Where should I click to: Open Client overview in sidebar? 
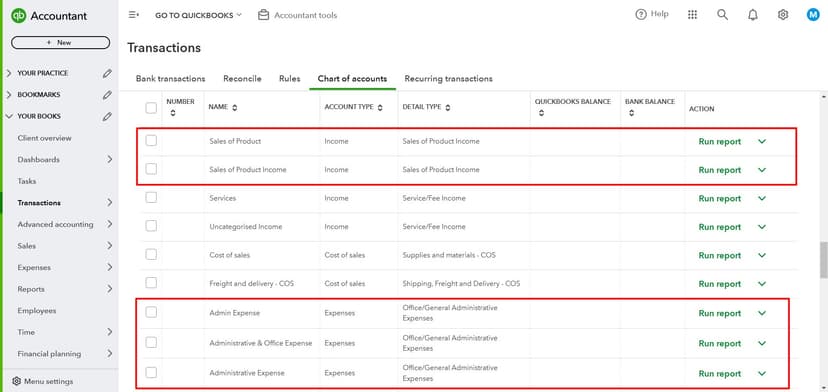tap(44, 138)
